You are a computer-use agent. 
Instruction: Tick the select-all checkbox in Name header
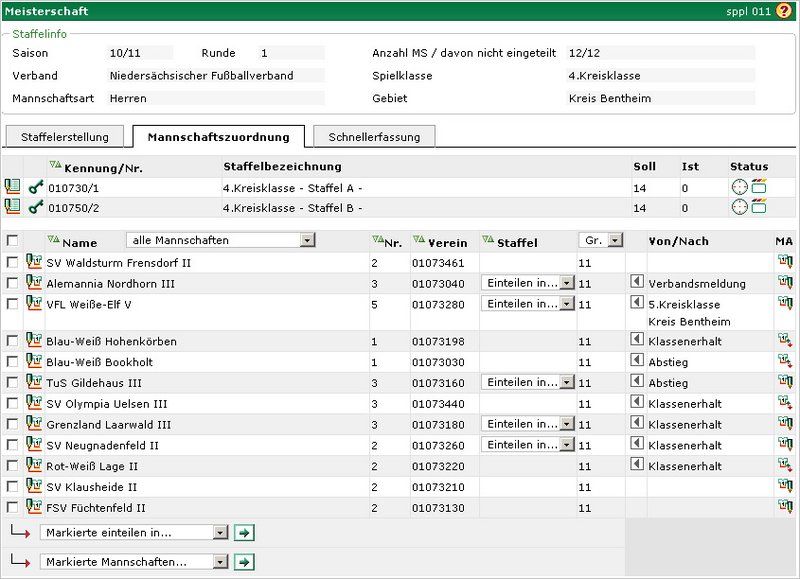[12, 241]
